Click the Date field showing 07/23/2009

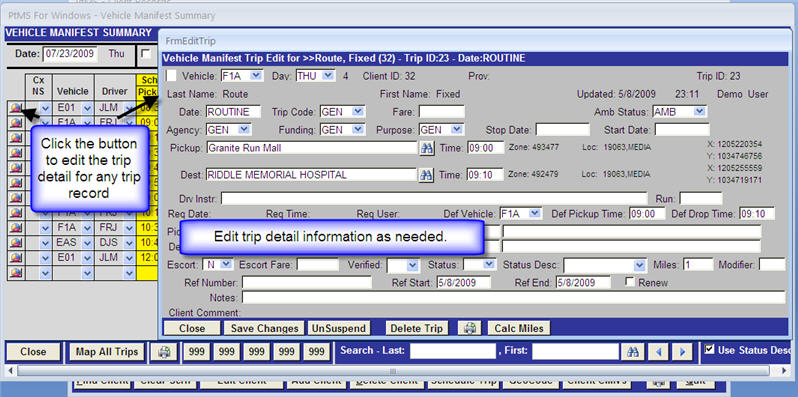[69, 53]
